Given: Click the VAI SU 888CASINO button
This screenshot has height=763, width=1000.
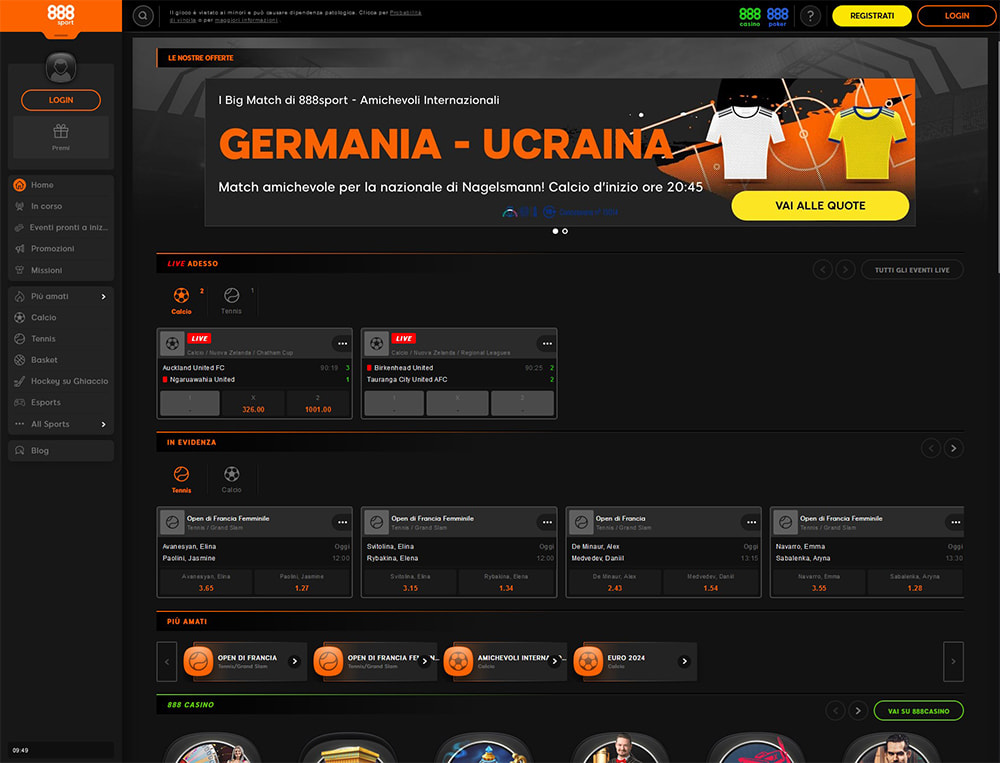Looking at the screenshot, I should [918, 711].
